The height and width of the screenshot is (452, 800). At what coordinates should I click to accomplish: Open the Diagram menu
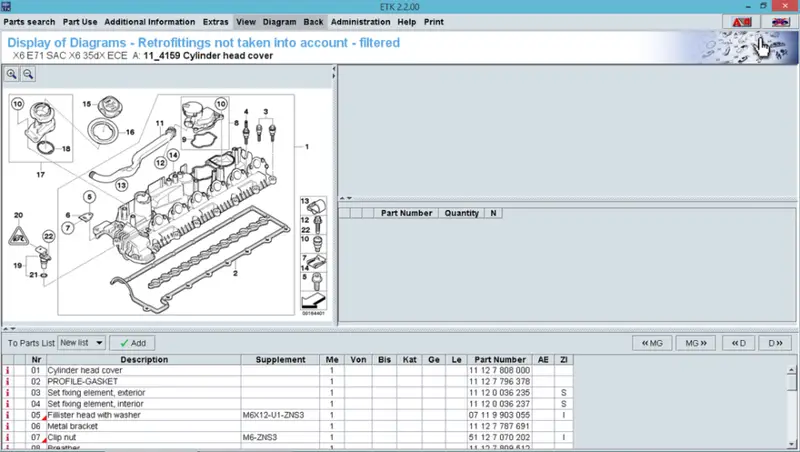coord(279,22)
